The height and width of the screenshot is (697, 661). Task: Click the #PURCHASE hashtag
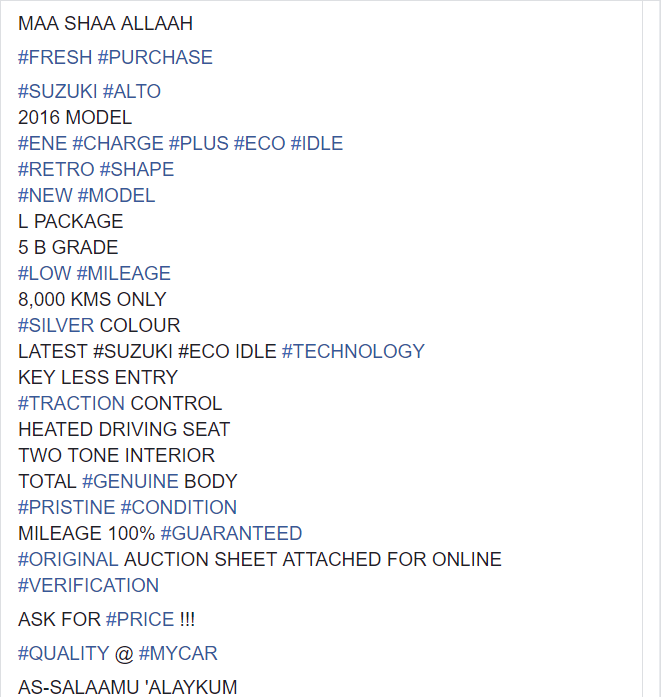(x=155, y=57)
